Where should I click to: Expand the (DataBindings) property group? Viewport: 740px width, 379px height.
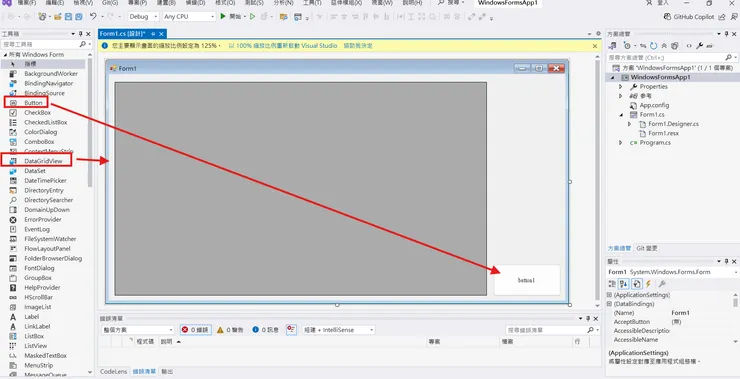pyautogui.click(x=609, y=304)
